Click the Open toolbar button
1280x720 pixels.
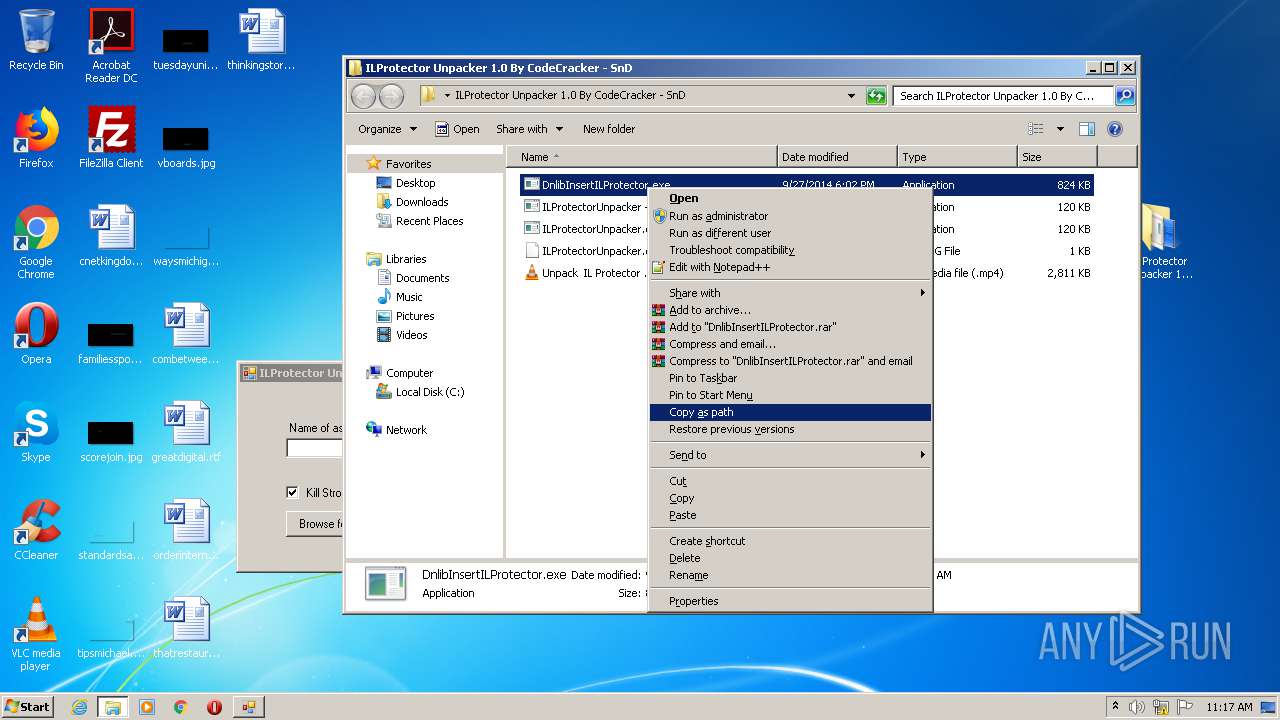[x=457, y=129]
